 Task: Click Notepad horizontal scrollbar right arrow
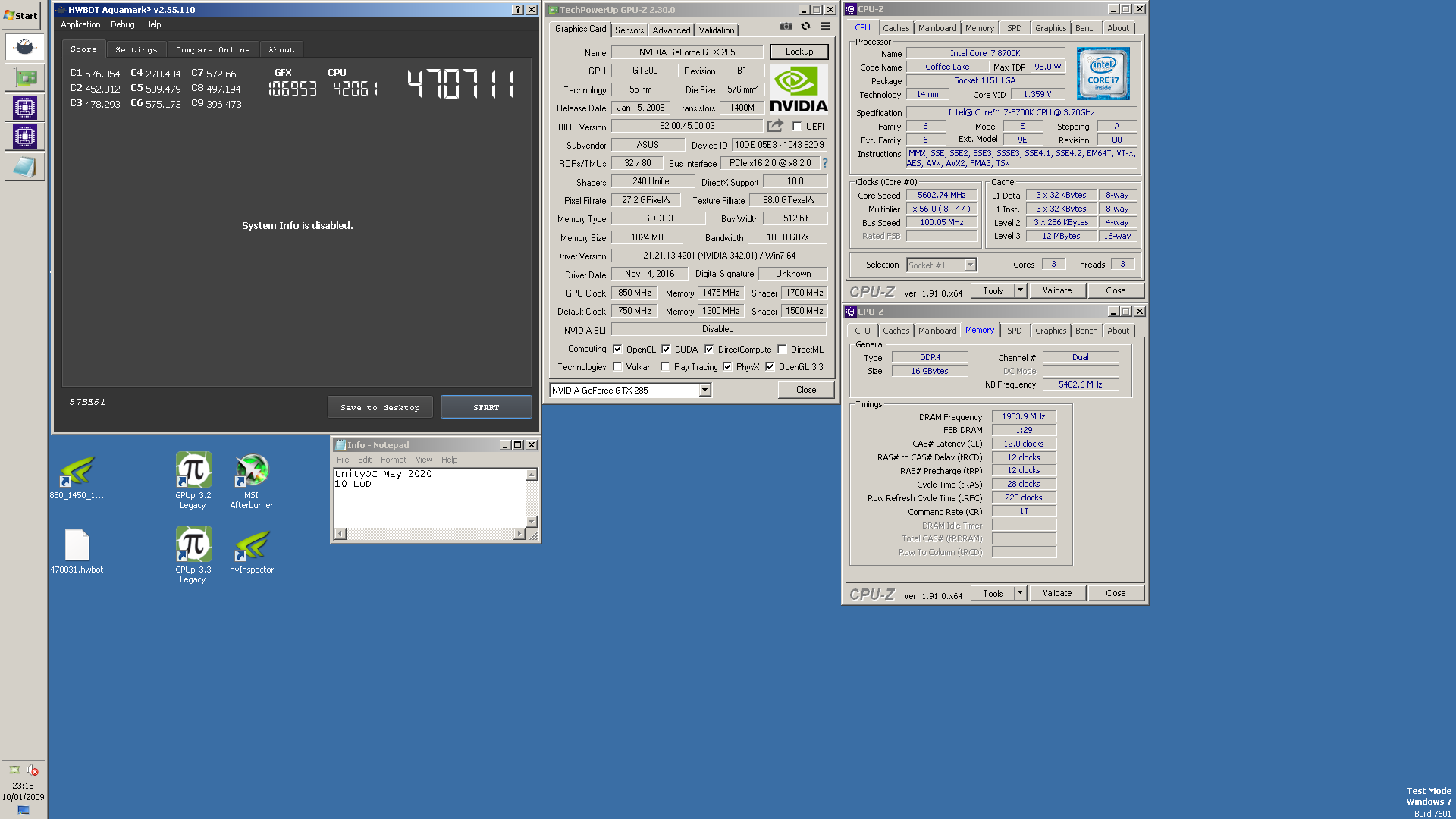(519, 534)
